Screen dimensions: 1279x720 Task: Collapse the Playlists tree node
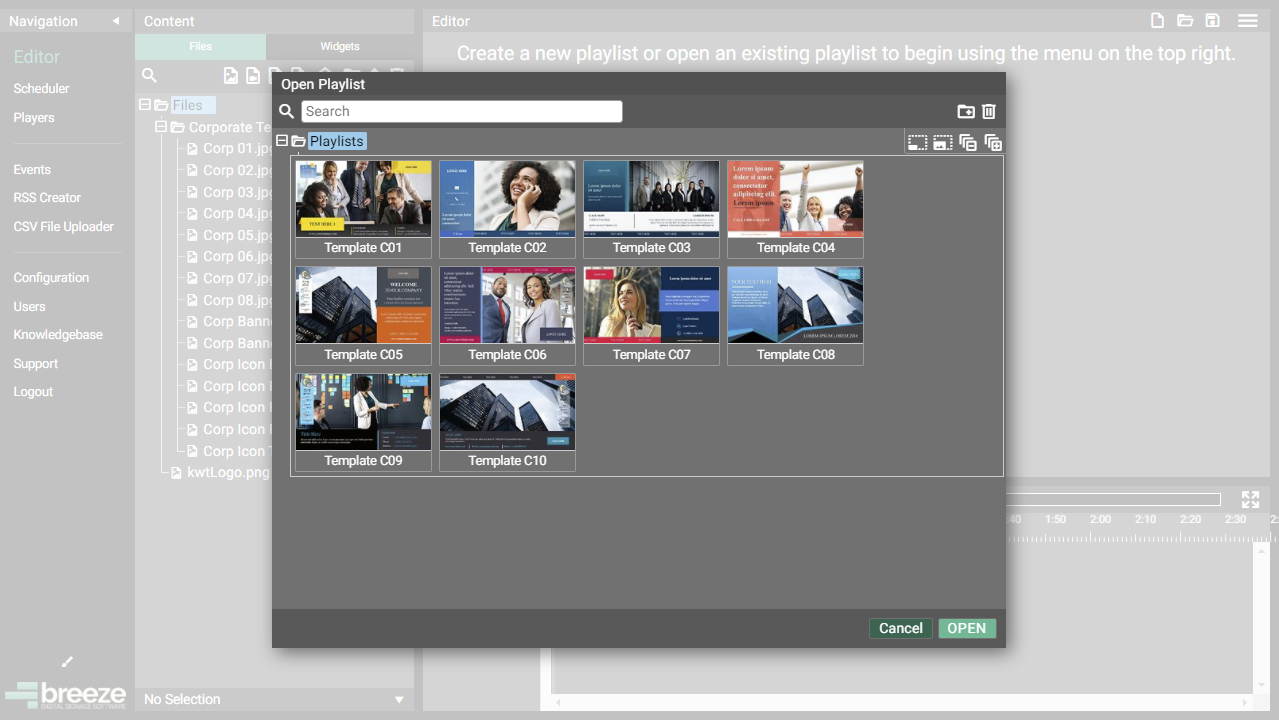coord(282,141)
